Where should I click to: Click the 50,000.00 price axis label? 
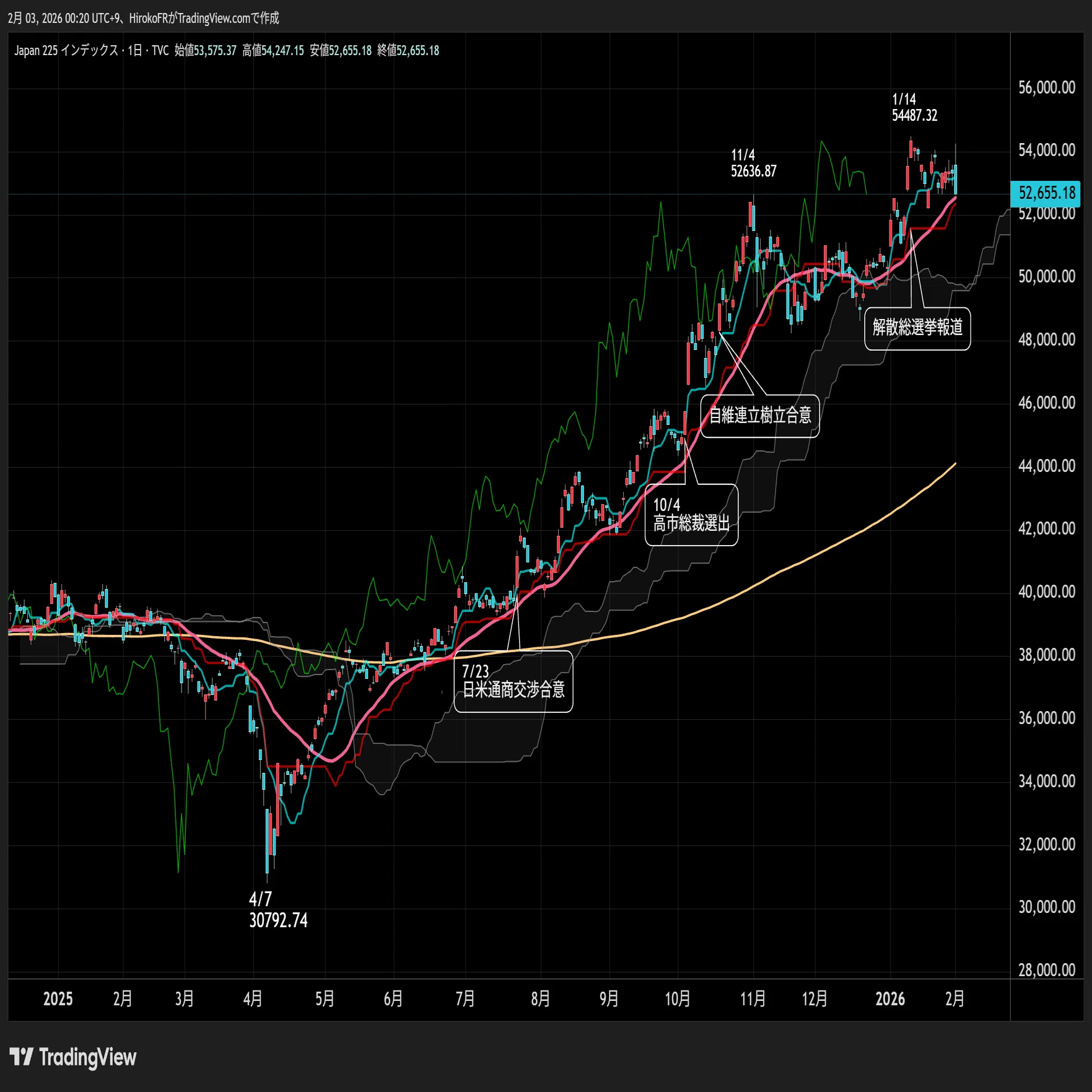pyautogui.click(x=1047, y=276)
